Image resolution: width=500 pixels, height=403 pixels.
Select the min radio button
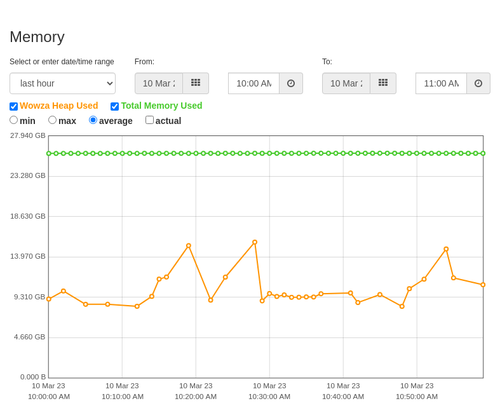pyautogui.click(x=14, y=120)
